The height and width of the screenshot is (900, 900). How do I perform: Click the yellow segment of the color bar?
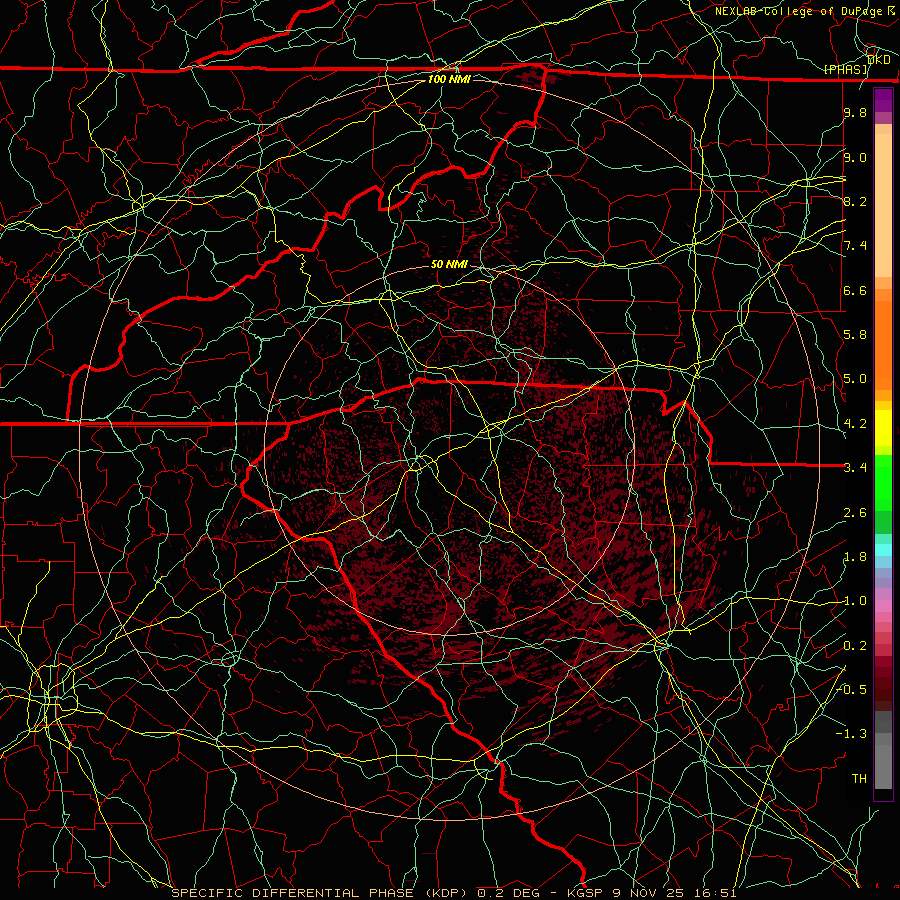tap(883, 428)
